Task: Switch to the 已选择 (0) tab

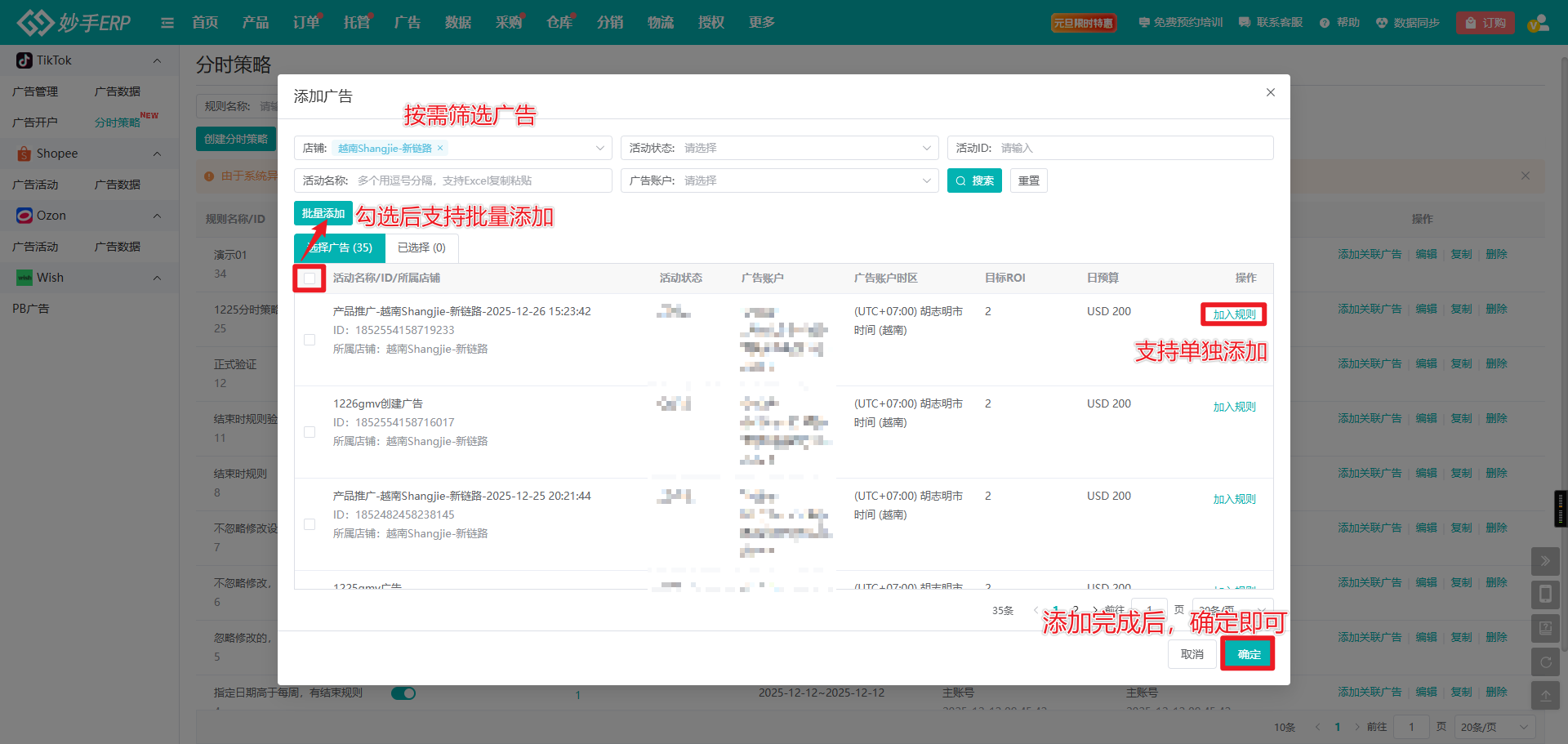Action: [x=421, y=247]
